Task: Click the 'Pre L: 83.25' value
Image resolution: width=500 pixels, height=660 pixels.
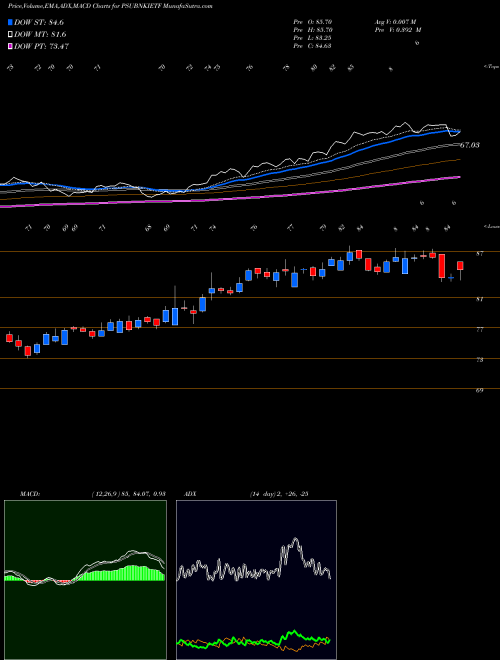Action: pos(313,38)
